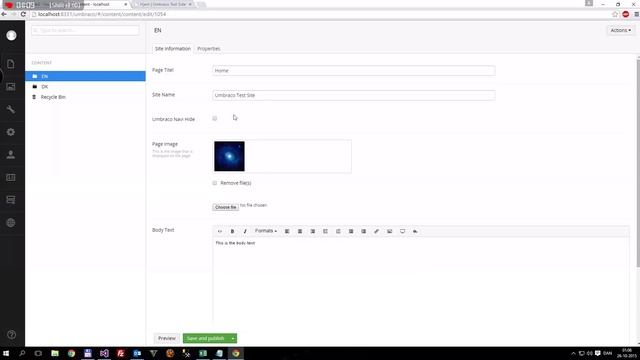Image resolution: width=640 pixels, height=360 pixels.
Task: Reload the page with browser refresh icon
Action: [x=23, y=14]
